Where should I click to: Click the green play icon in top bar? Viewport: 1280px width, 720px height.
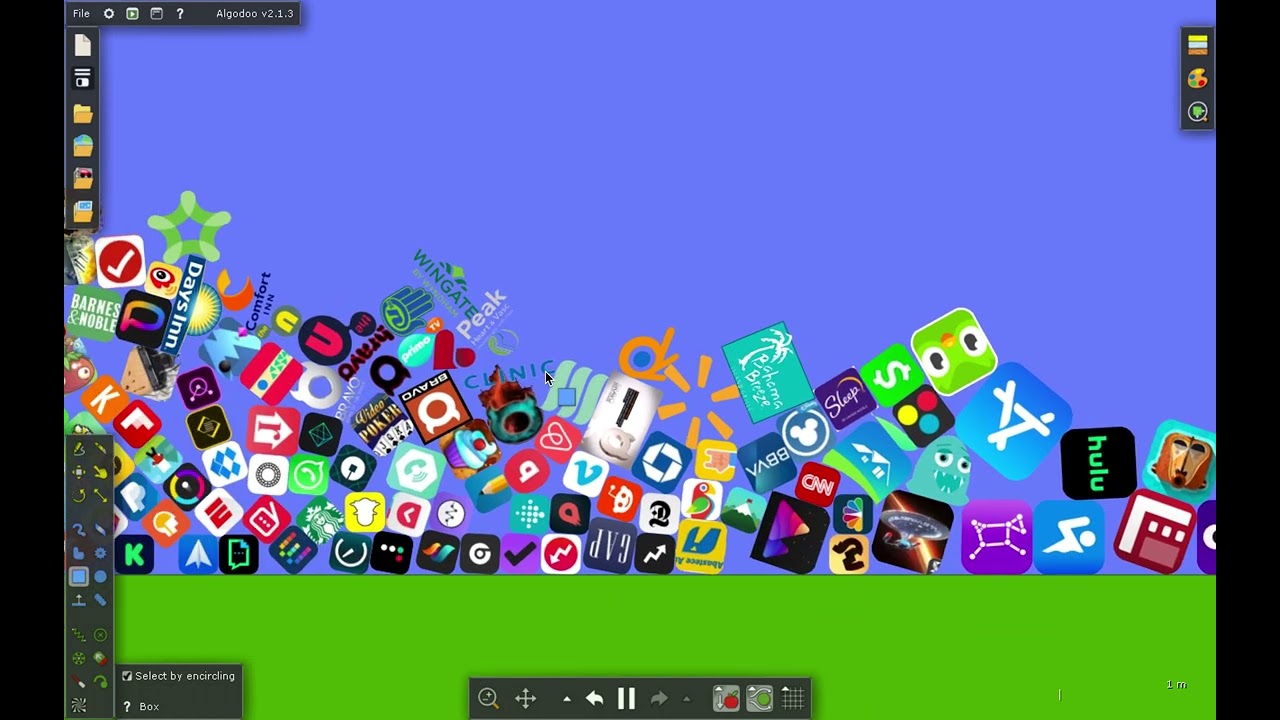click(132, 14)
